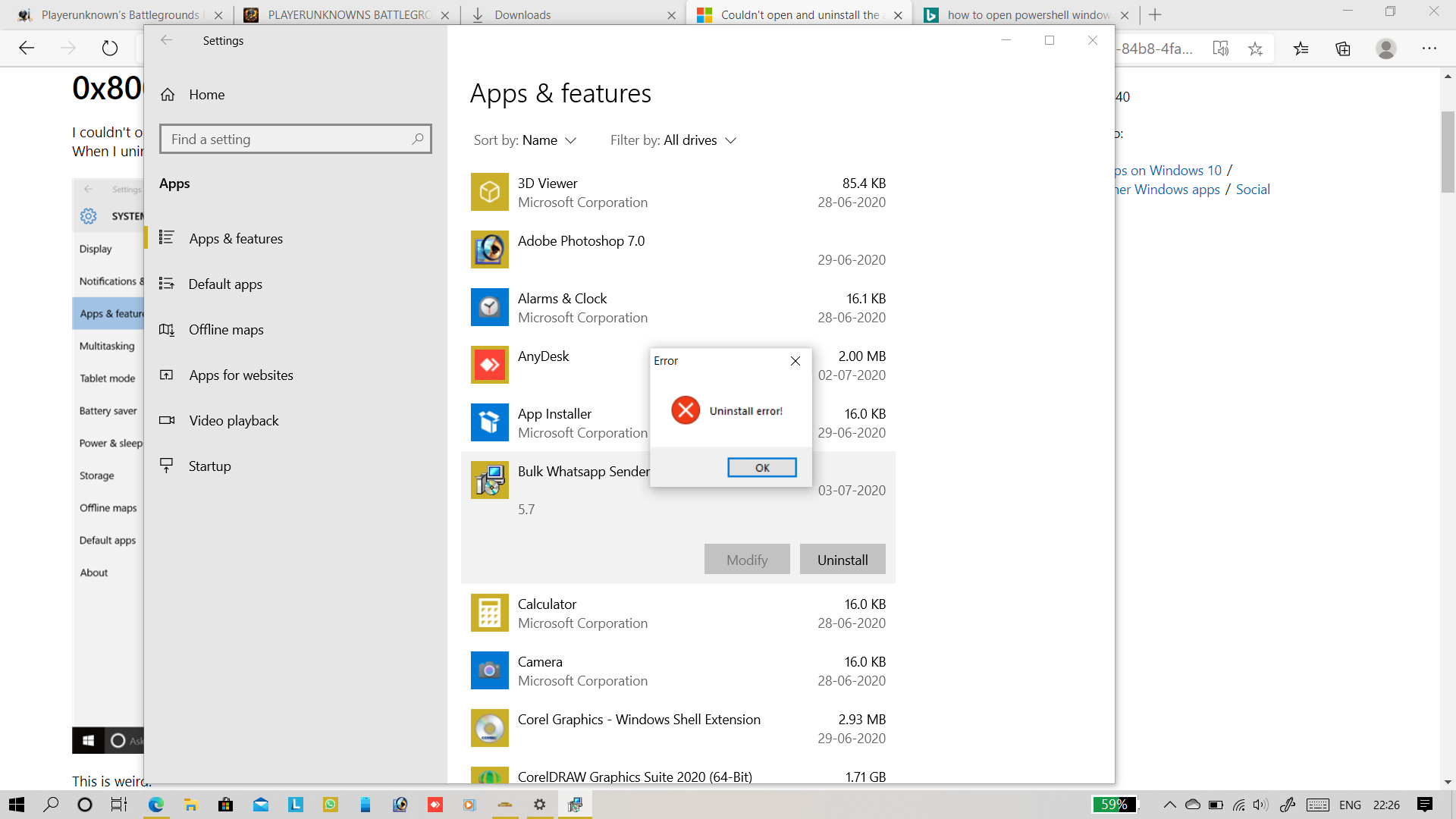The image size is (1456, 819).
Task: Click OK in the Error dialog
Action: click(x=761, y=468)
